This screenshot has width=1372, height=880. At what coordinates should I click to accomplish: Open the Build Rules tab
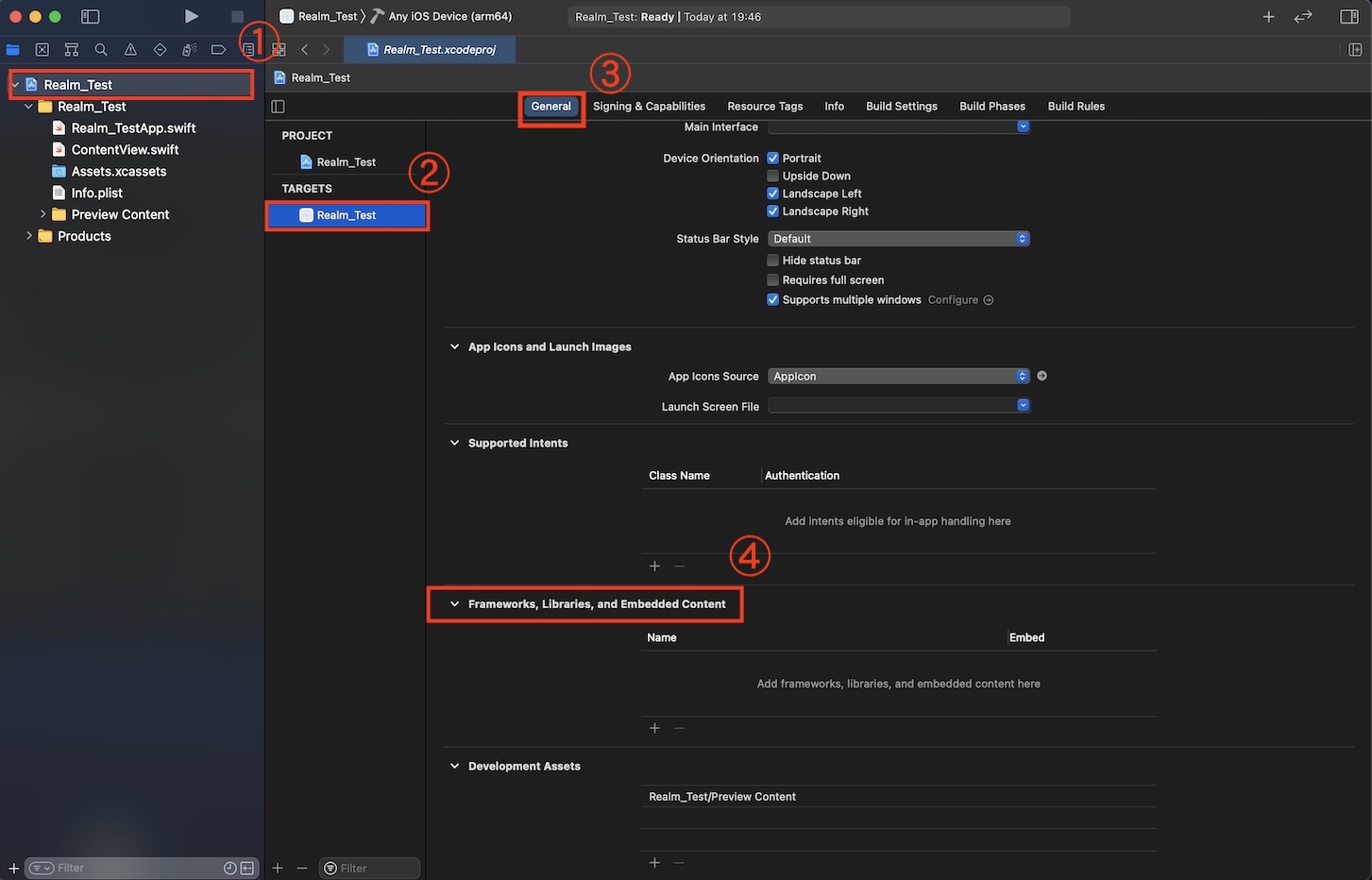1076,107
